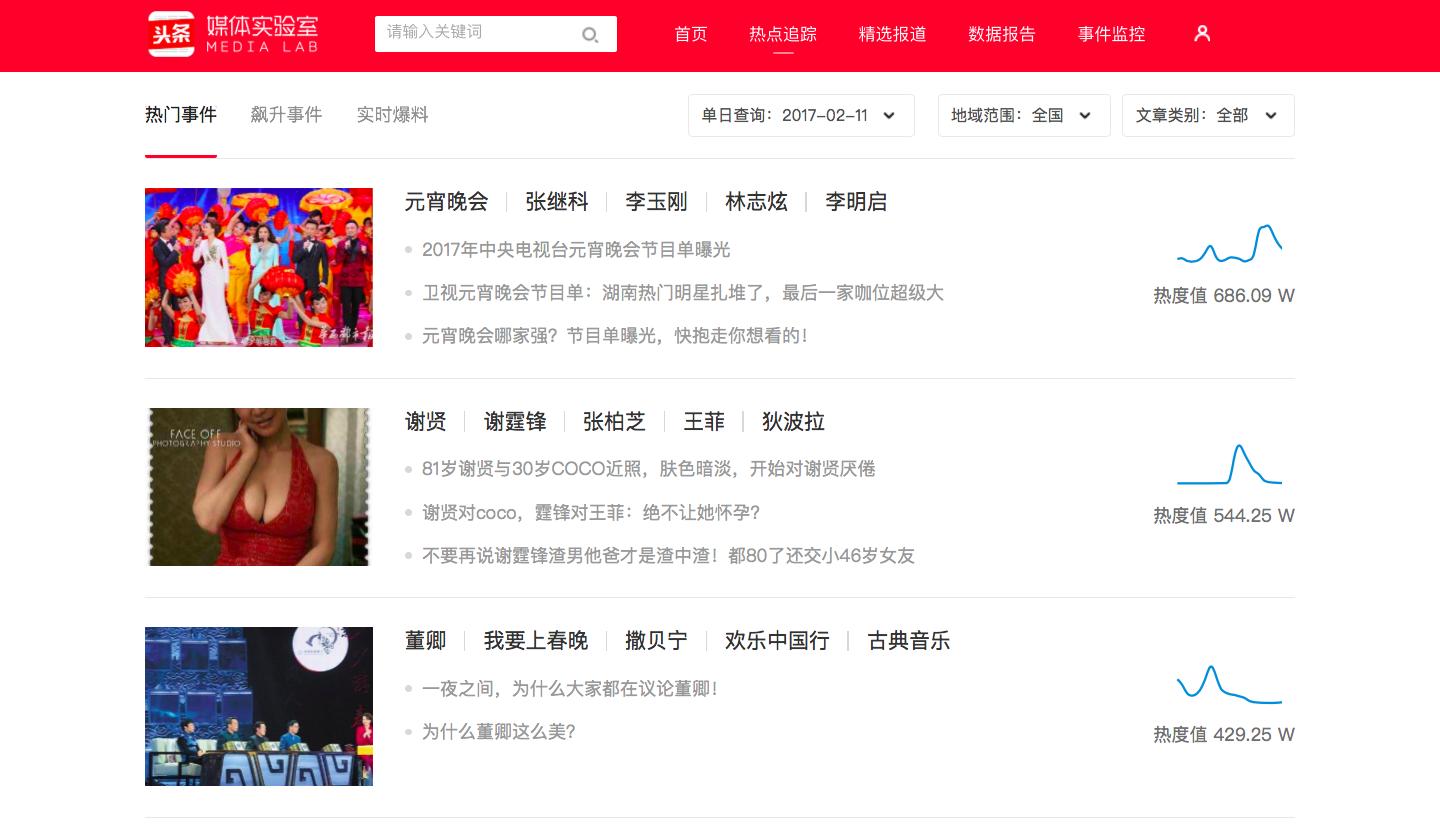Open the 数据报告 menu item

[1002, 33]
